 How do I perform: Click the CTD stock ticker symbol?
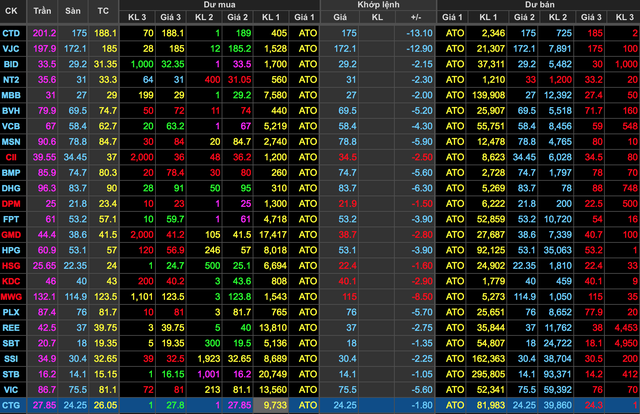14,33
